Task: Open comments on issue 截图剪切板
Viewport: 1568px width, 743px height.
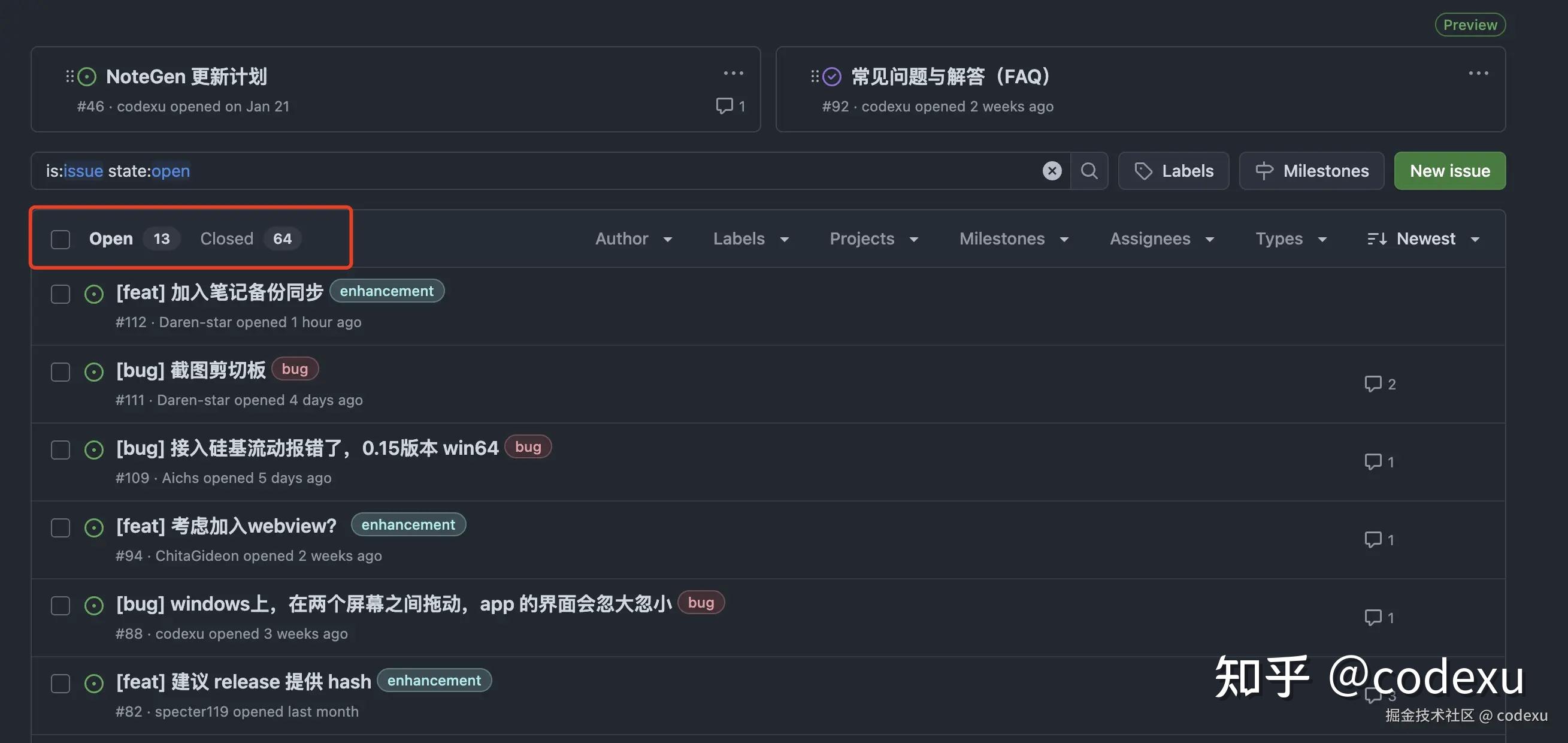Action: tap(1380, 384)
